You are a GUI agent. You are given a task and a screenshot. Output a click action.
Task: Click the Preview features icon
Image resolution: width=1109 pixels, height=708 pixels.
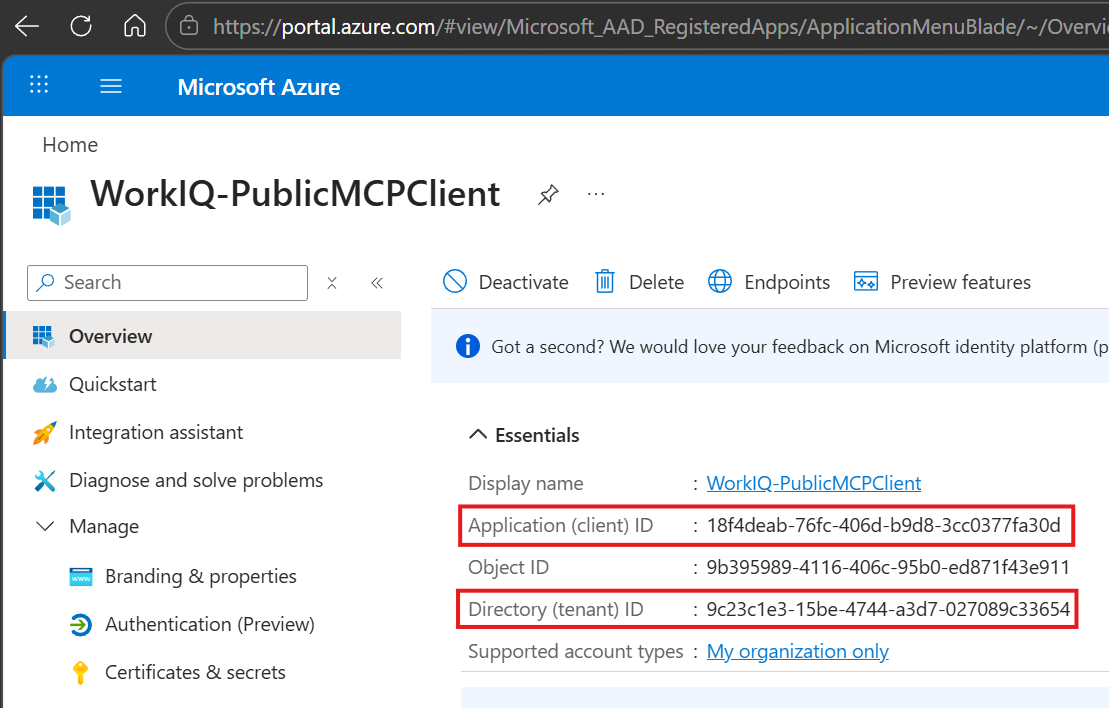pos(866,282)
